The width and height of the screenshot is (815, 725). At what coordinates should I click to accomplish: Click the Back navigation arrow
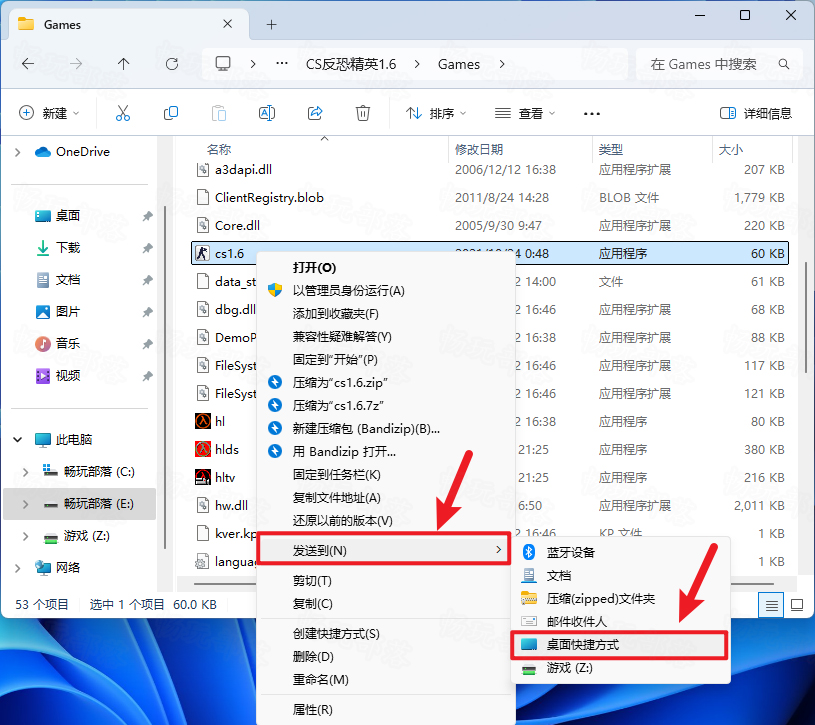(28, 64)
